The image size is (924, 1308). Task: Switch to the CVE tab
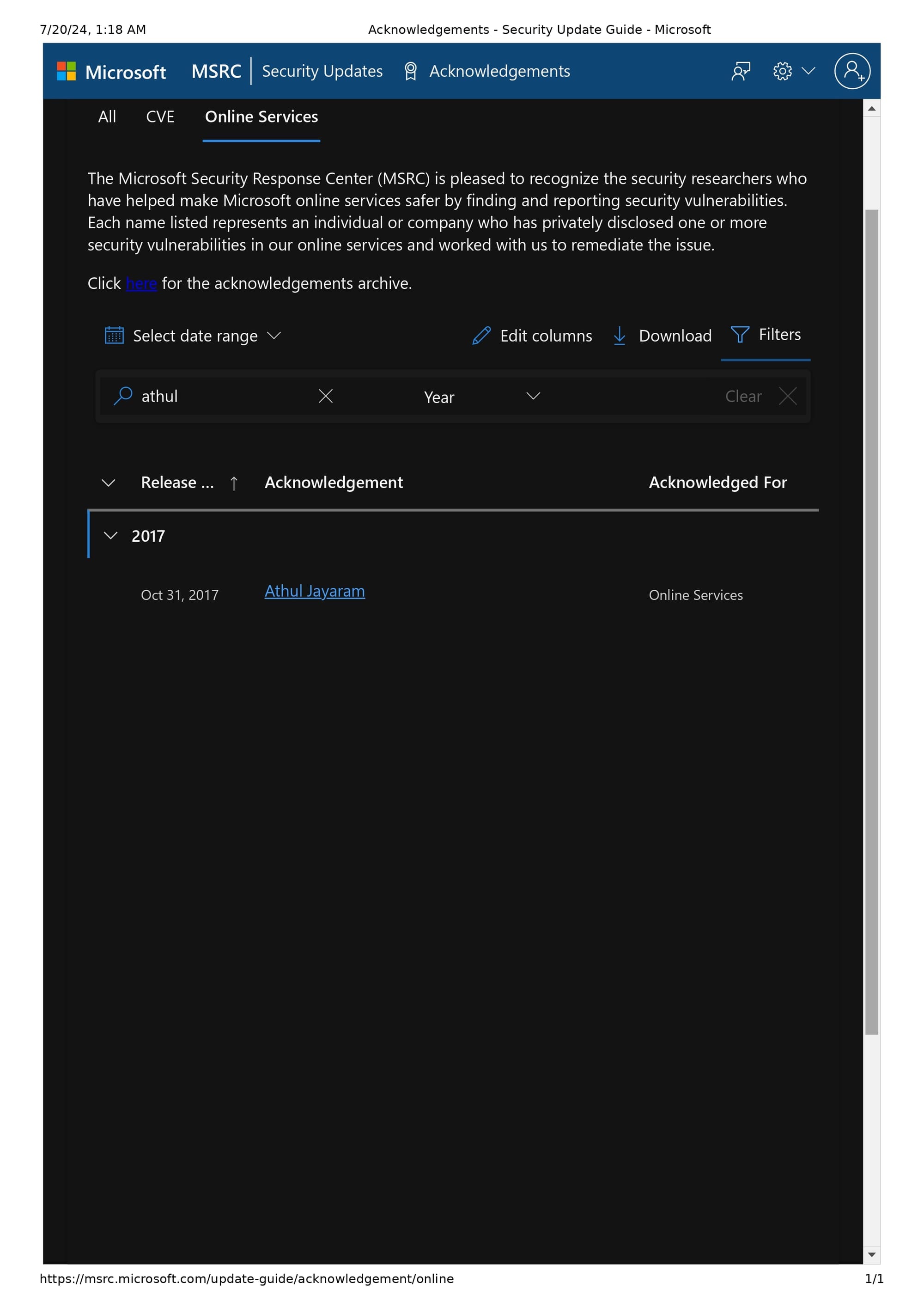[160, 117]
